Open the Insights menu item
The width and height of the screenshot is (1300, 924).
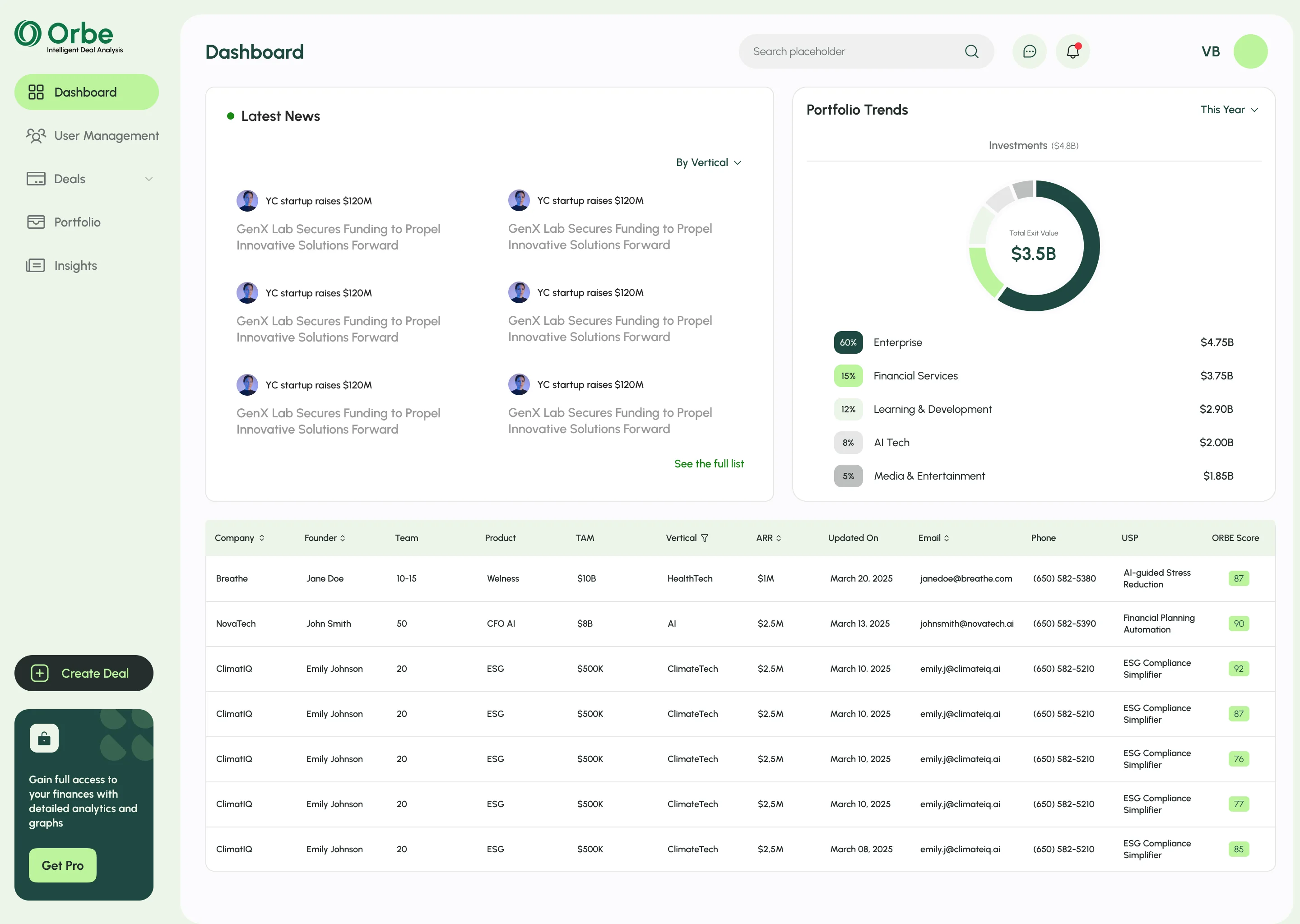point(61,265)
